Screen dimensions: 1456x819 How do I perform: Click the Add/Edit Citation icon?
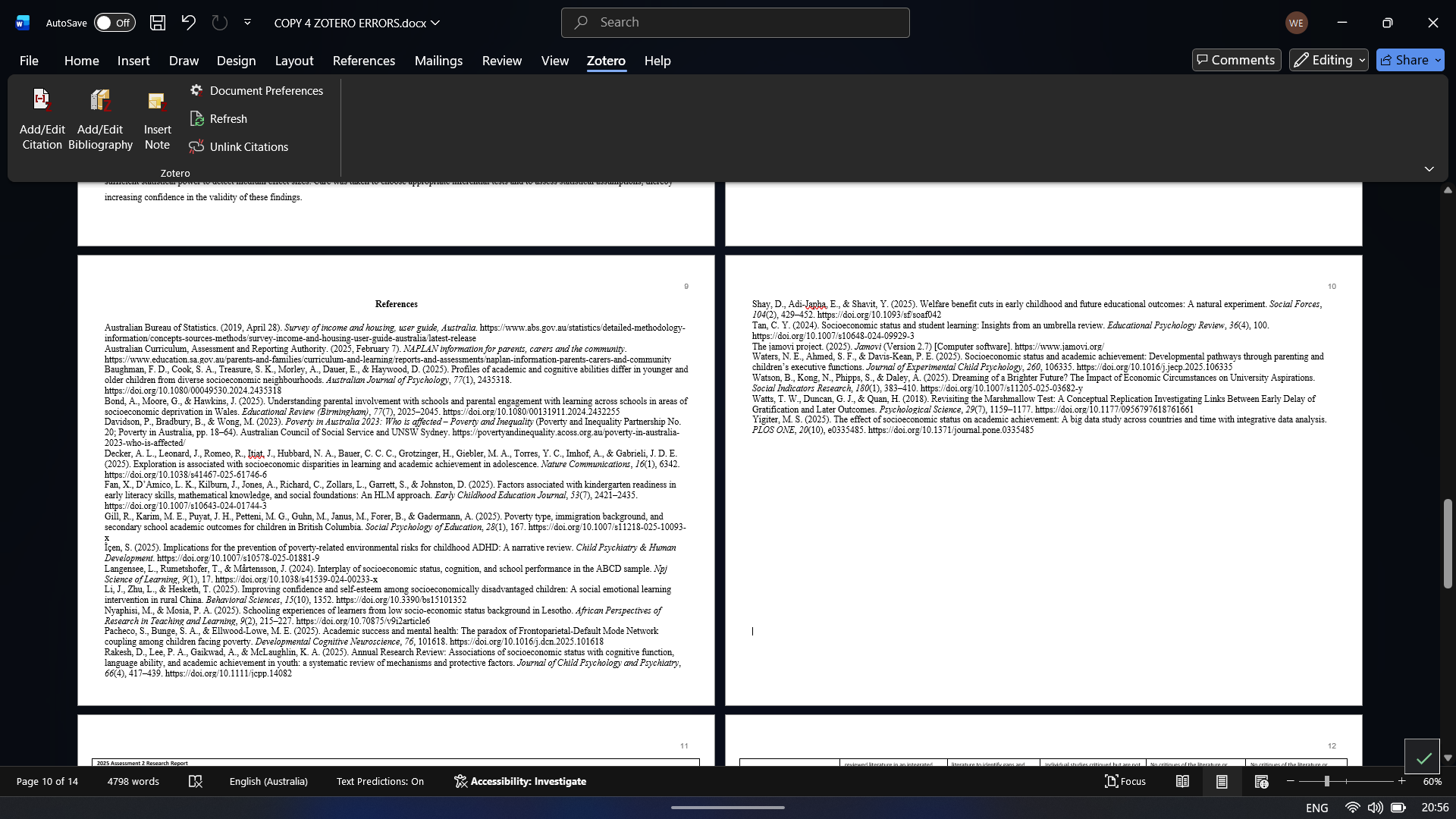42,100
